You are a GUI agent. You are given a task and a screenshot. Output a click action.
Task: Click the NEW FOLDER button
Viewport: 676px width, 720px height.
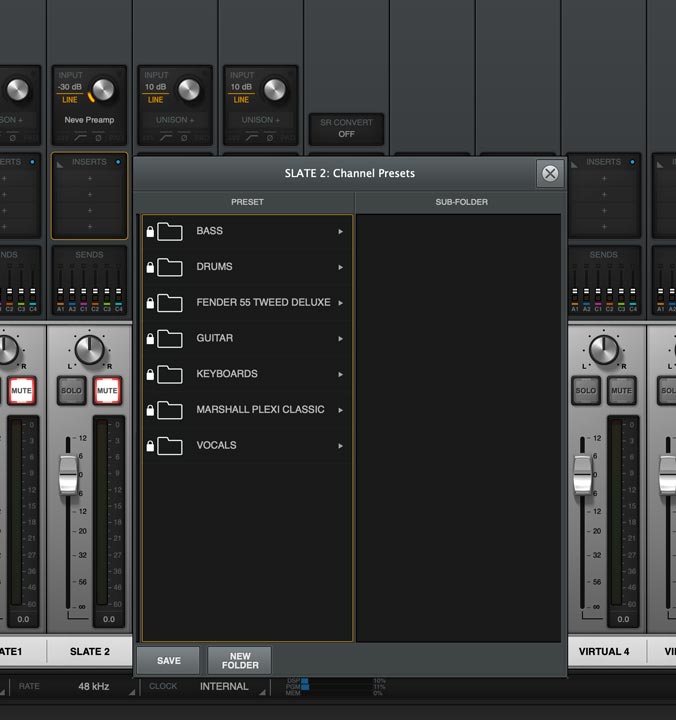[240, 660]
